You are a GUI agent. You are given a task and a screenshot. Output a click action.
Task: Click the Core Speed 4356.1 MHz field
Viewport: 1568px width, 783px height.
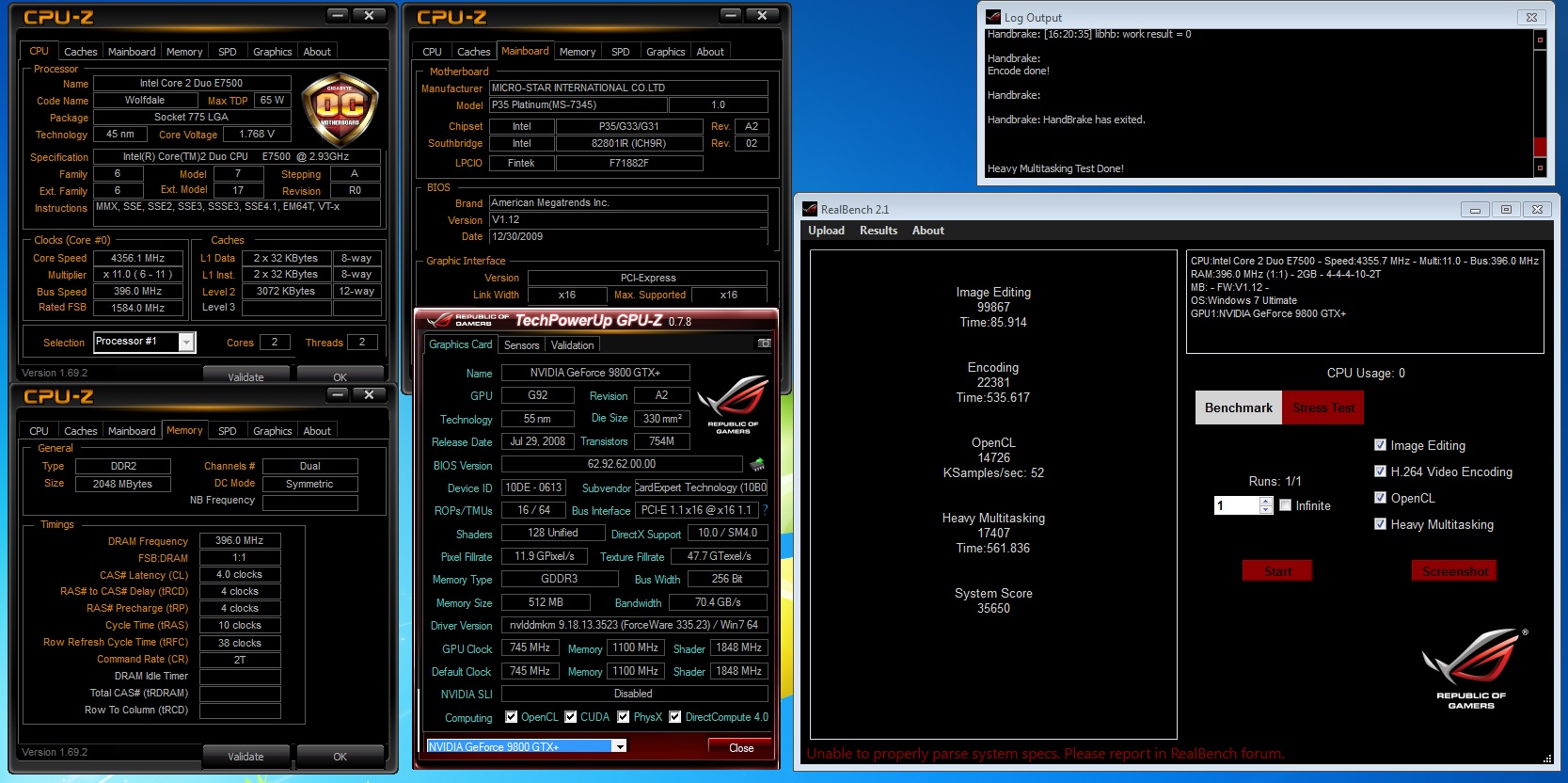pyautogui.click(x=137, y=258)
